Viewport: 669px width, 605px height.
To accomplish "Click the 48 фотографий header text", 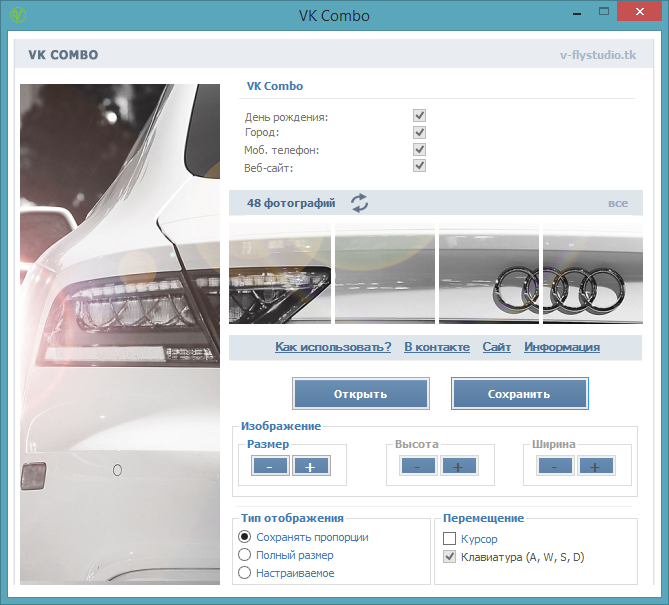I will point(291,203).
